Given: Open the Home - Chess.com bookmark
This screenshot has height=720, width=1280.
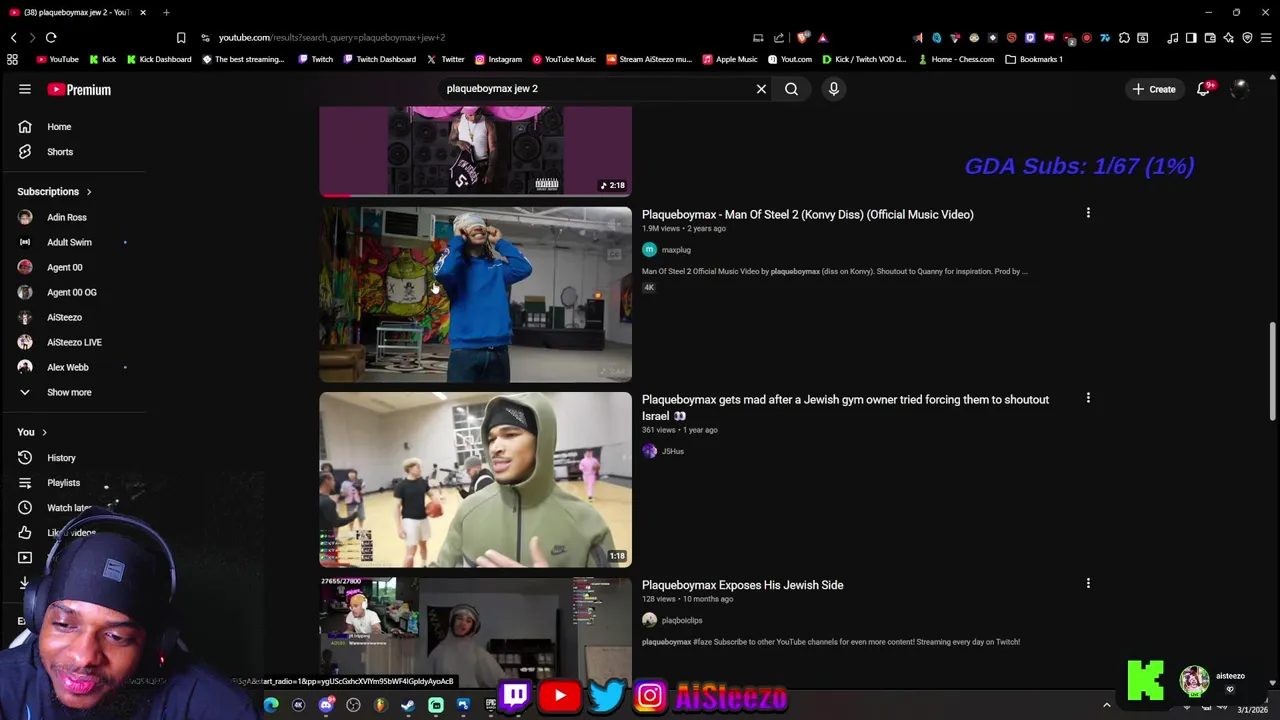Looking at the screenshot, I should (955, 59).
